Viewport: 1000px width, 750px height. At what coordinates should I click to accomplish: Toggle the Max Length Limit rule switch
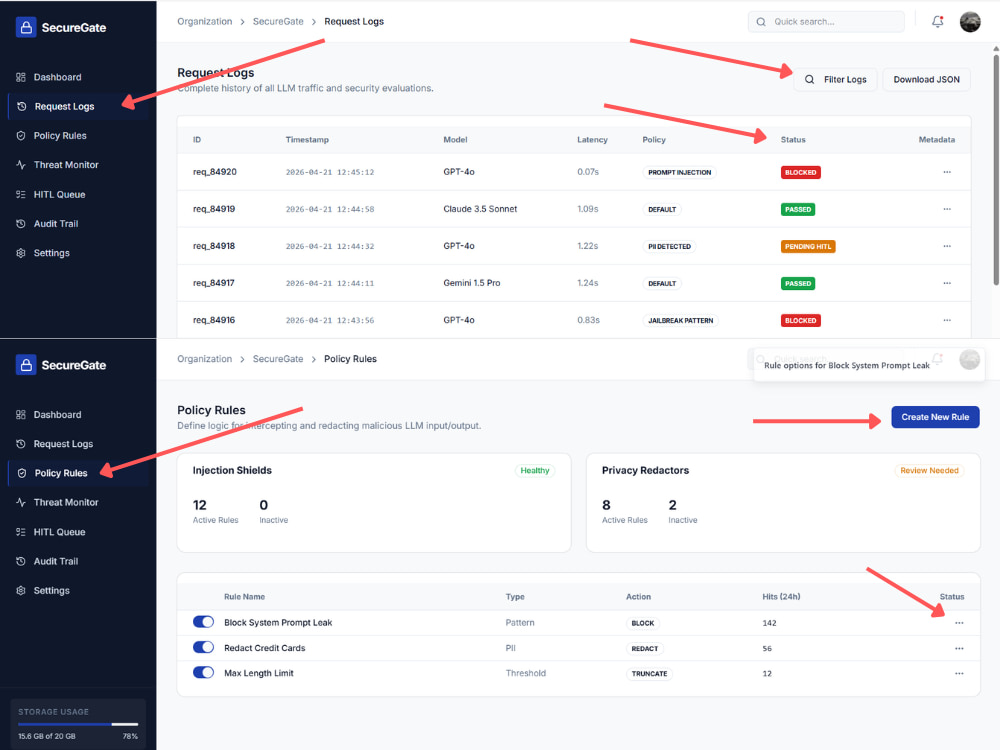pyautogui.click(x=203, y=673)
